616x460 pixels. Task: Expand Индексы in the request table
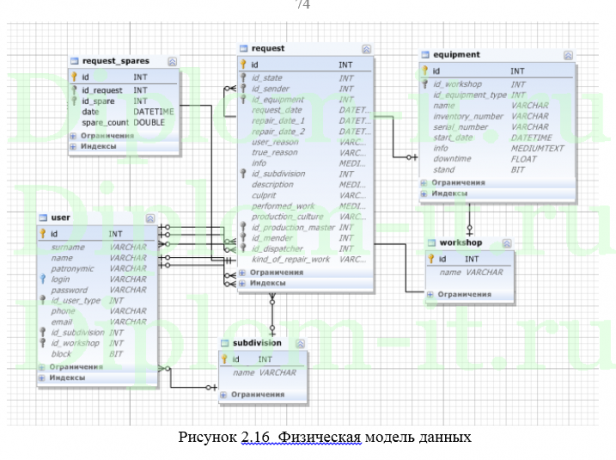(x=242, y=283)
